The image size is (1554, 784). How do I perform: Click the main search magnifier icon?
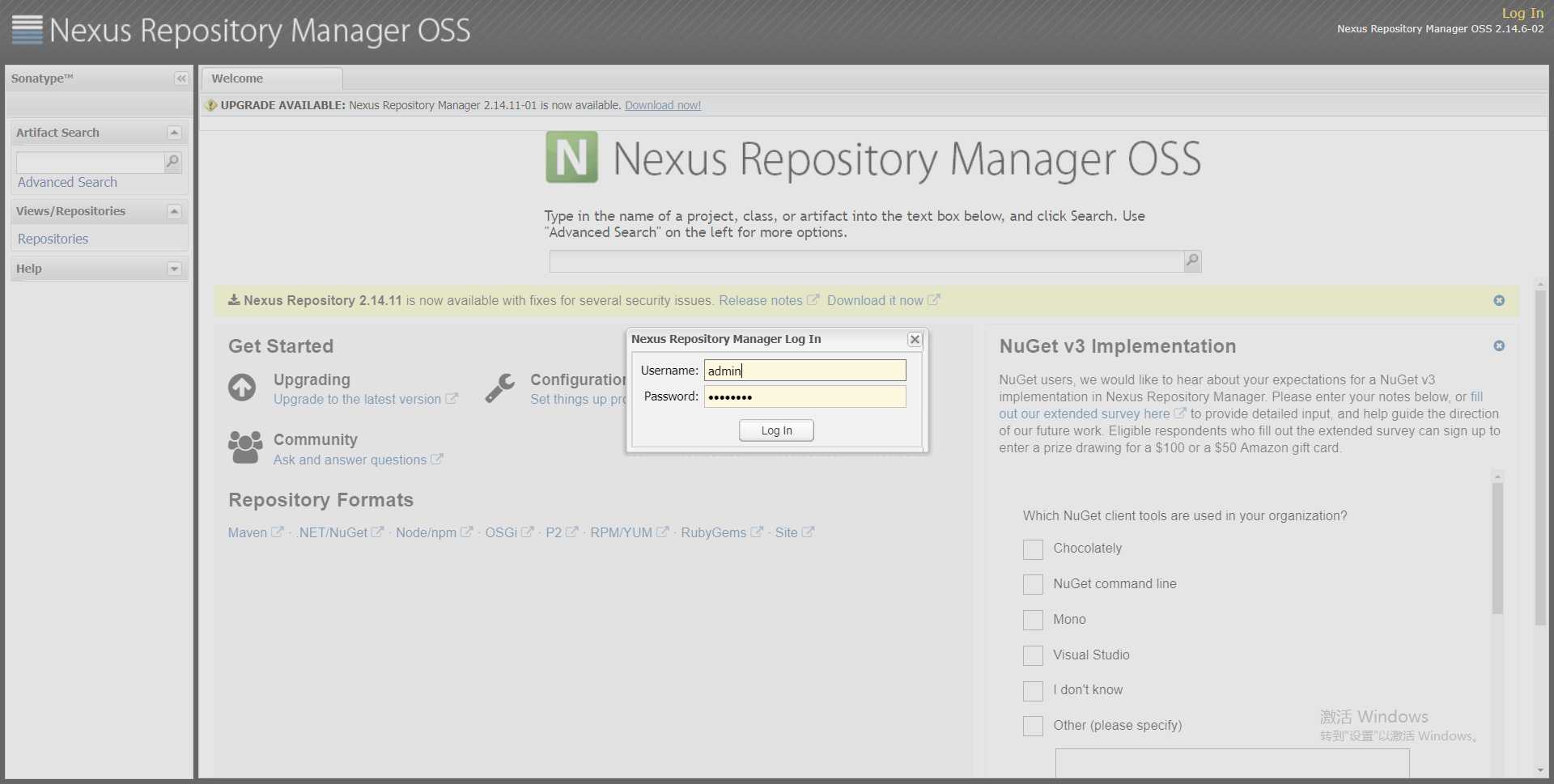1192,261
